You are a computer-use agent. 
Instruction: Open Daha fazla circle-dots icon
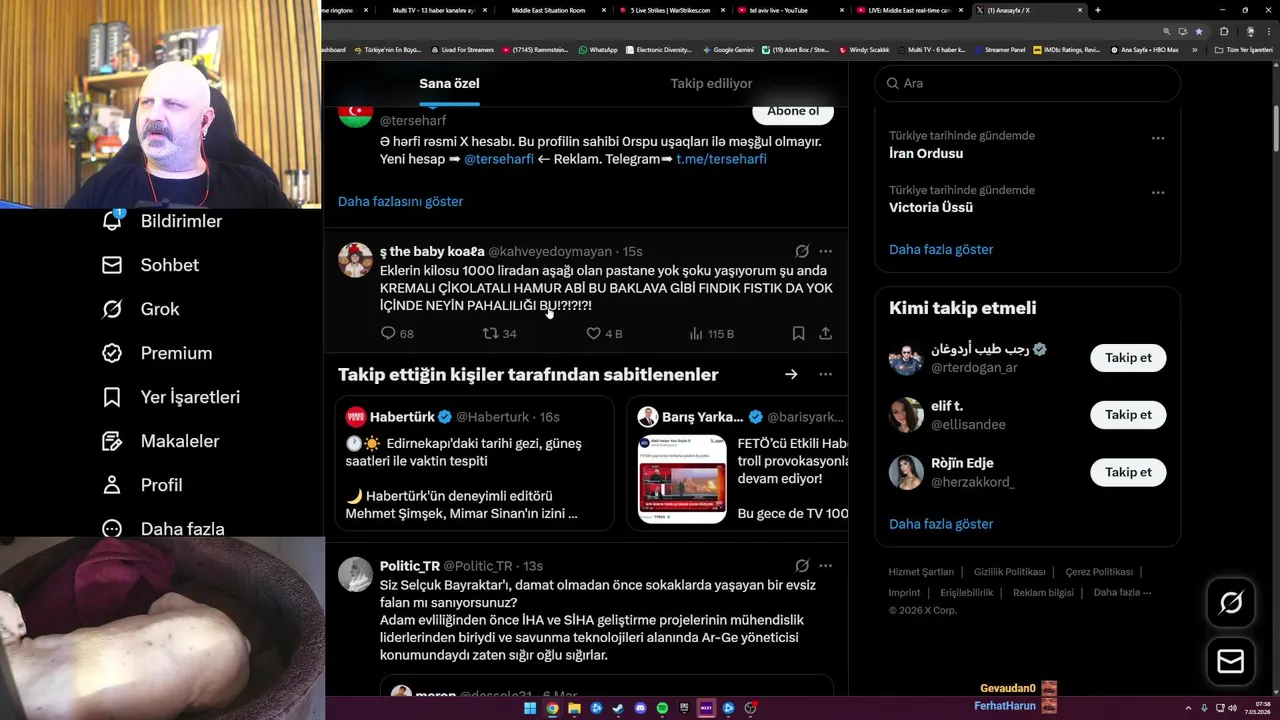pos(112,529)
